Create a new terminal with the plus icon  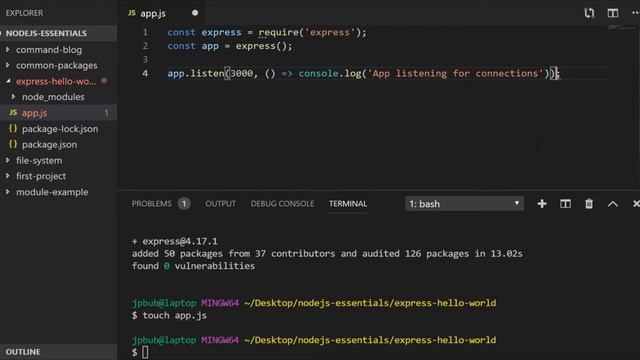tap(542, 204)
